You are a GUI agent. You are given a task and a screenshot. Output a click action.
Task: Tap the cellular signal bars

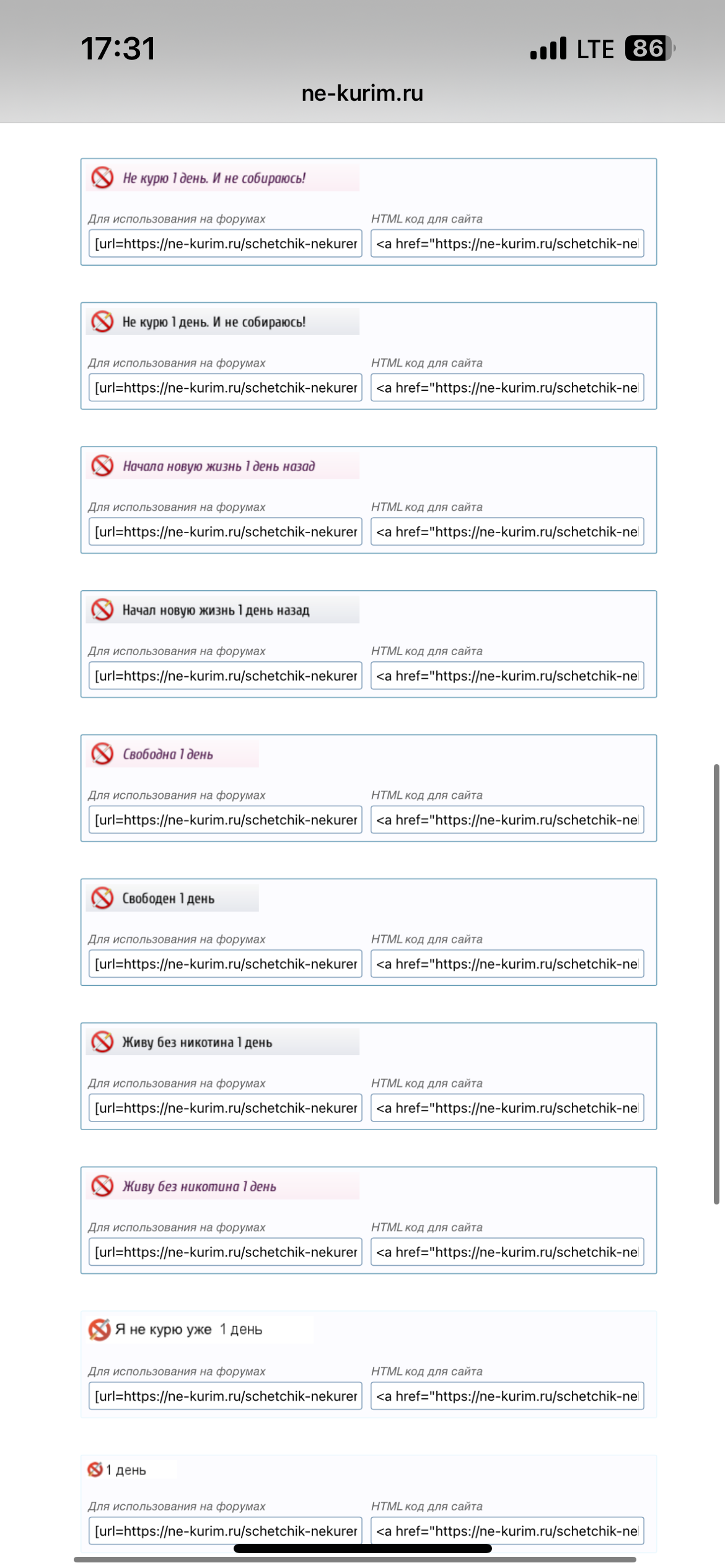coord(548,48)
